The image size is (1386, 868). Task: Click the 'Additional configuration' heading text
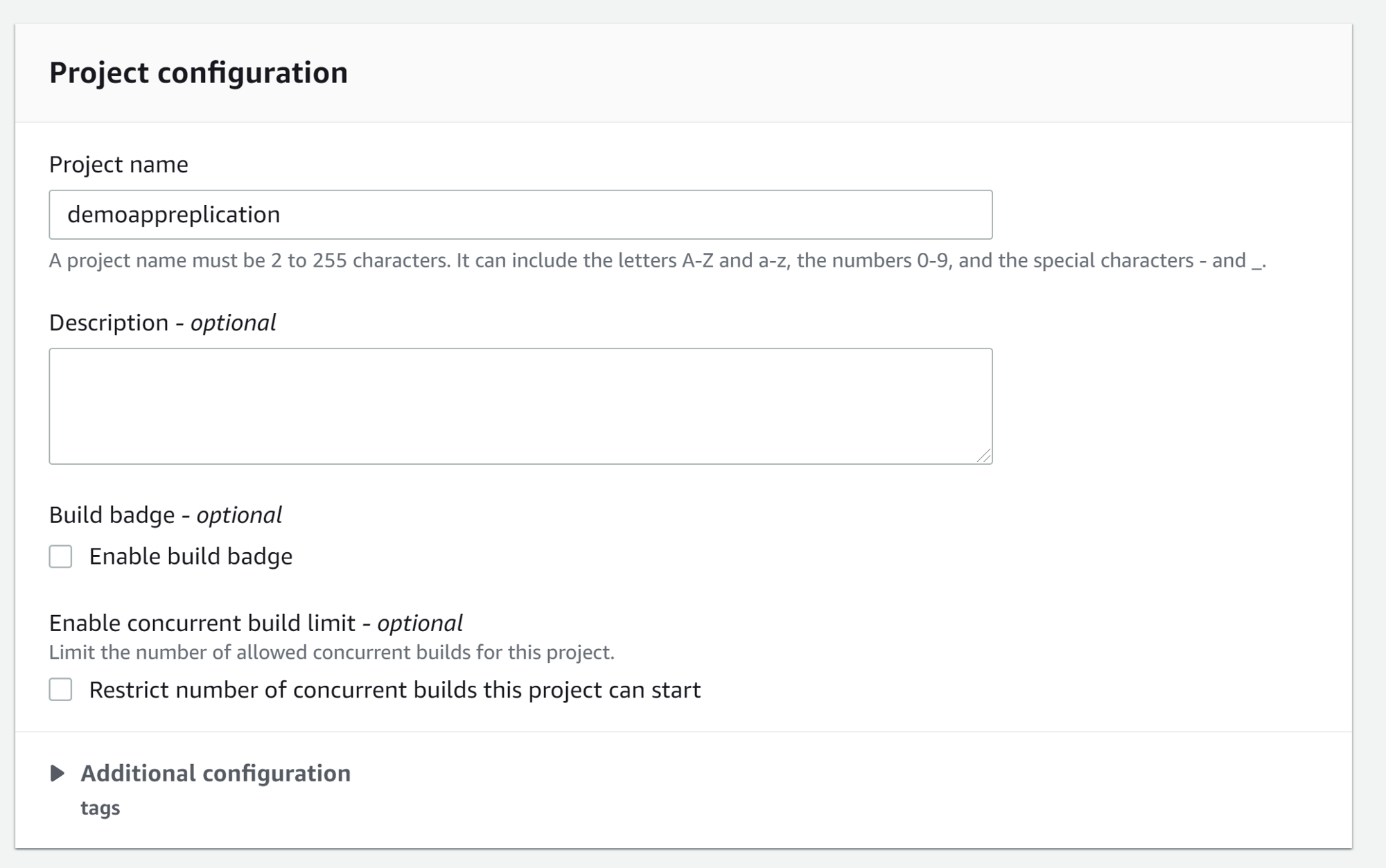pyautogui.click(x=216, y=773)
